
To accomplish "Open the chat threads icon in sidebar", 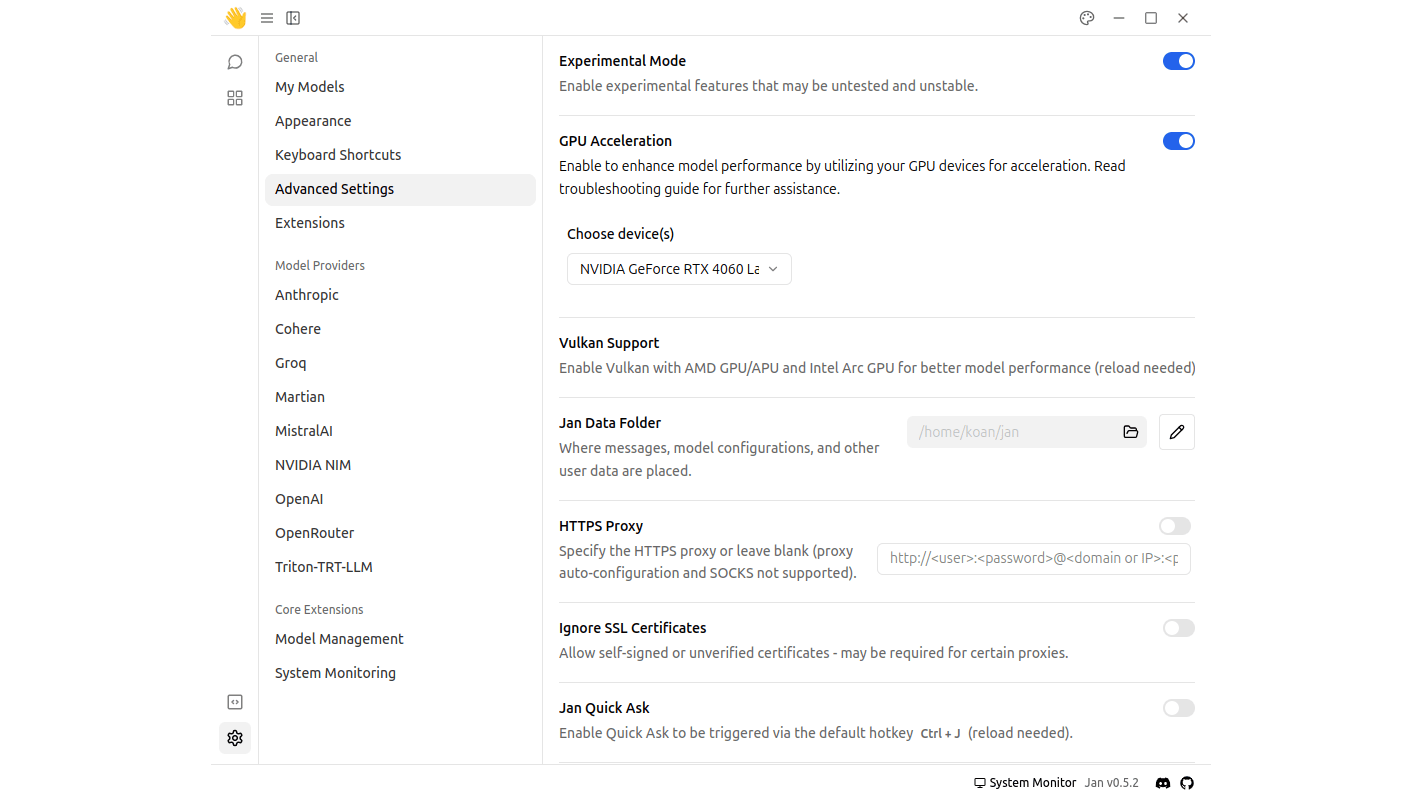I will [x=235, y=62].
